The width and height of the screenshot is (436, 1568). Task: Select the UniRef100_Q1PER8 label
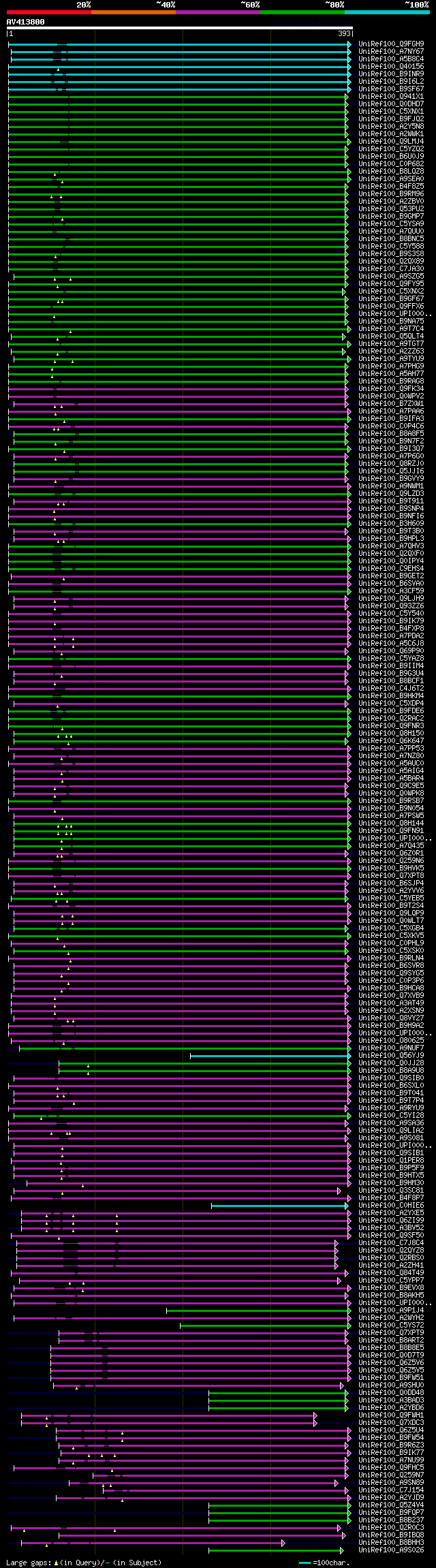[x=391, y=1161]
